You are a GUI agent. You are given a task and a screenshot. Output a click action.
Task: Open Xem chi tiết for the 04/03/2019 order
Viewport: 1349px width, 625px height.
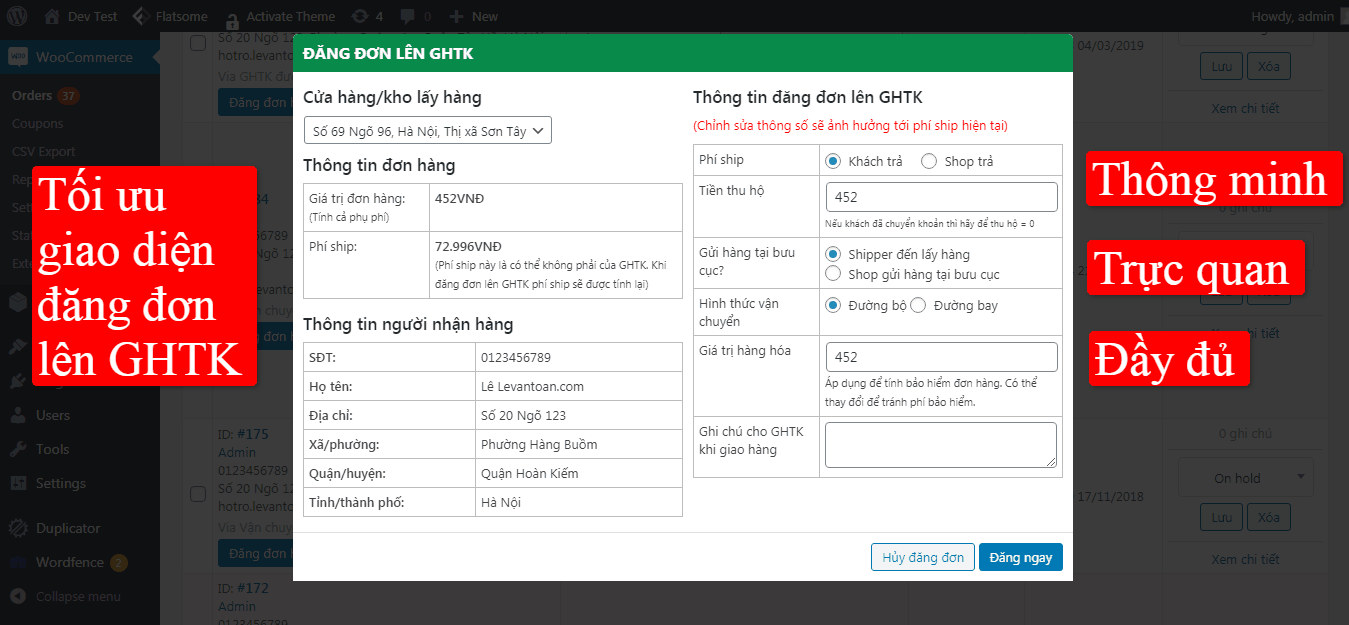pos(1245,109)
